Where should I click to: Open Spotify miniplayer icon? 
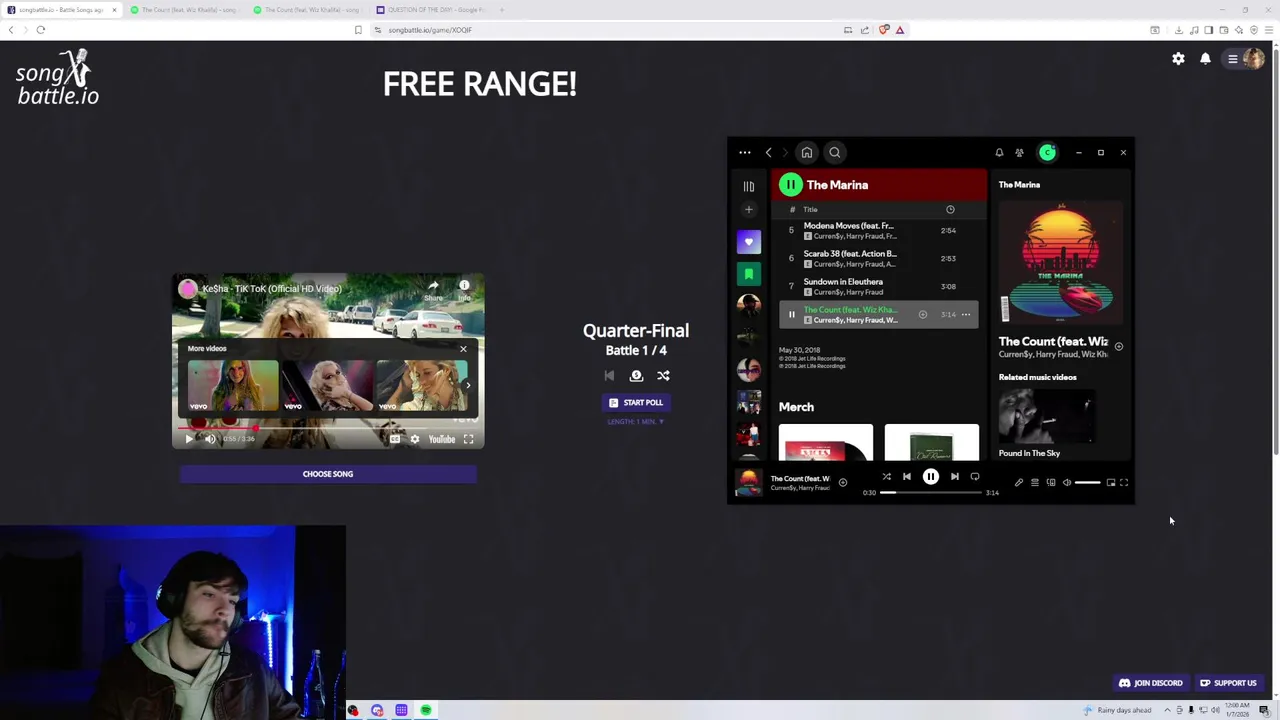pos(1110,483)
